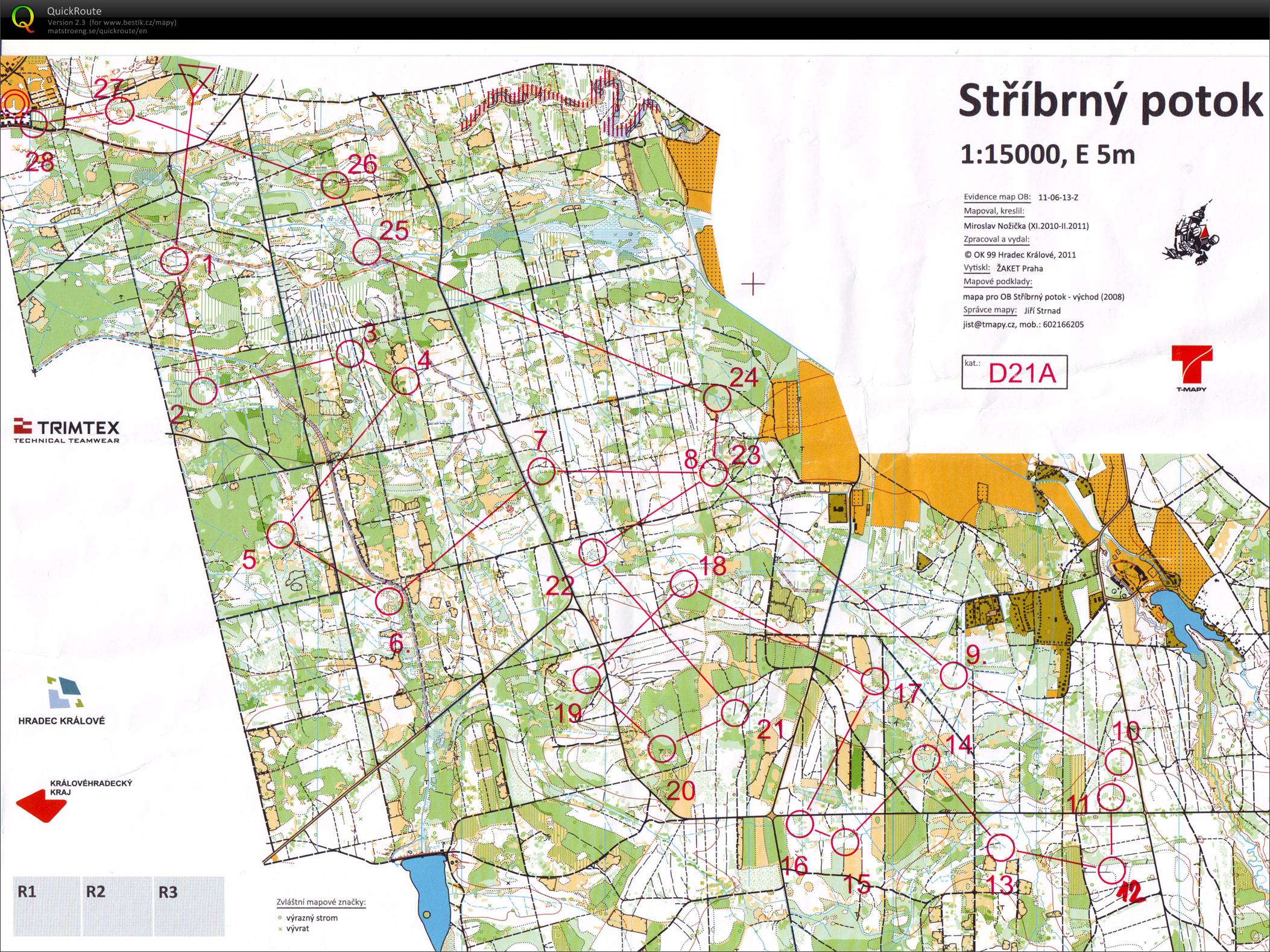
Task: Select control circle 12 with handwritten number
Action: 1111,870
